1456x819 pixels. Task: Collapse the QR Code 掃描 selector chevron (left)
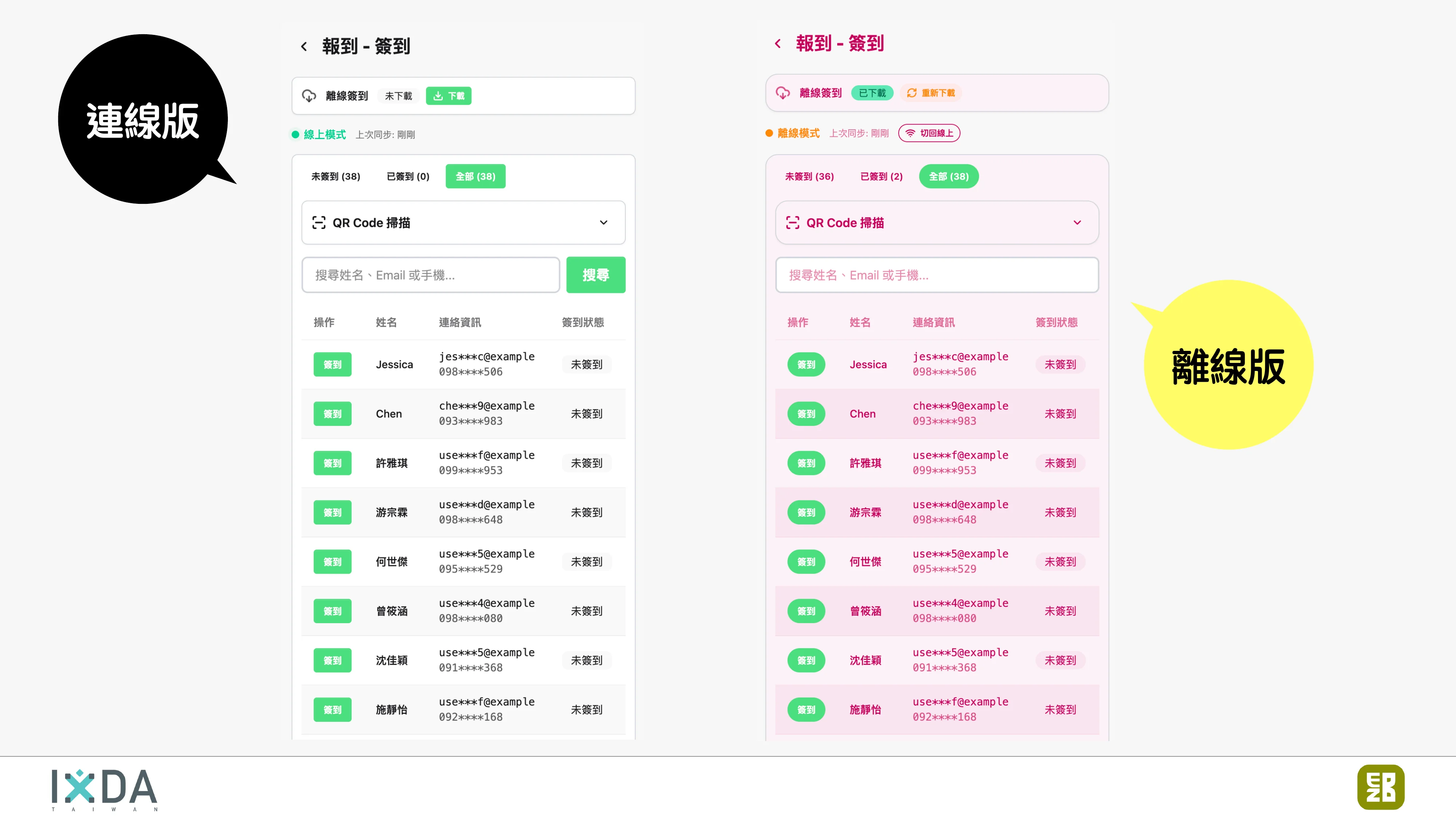click(x=604, y=223)
